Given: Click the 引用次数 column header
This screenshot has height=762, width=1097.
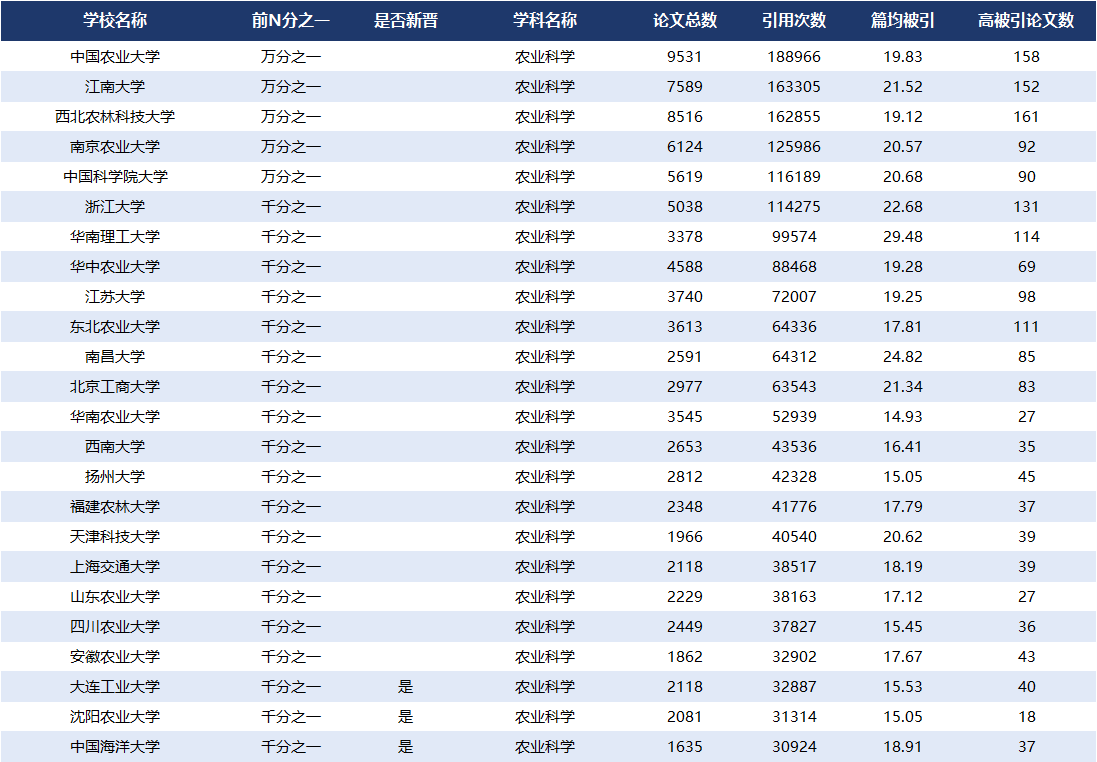Looking at the screenshot, I should 794,21.
